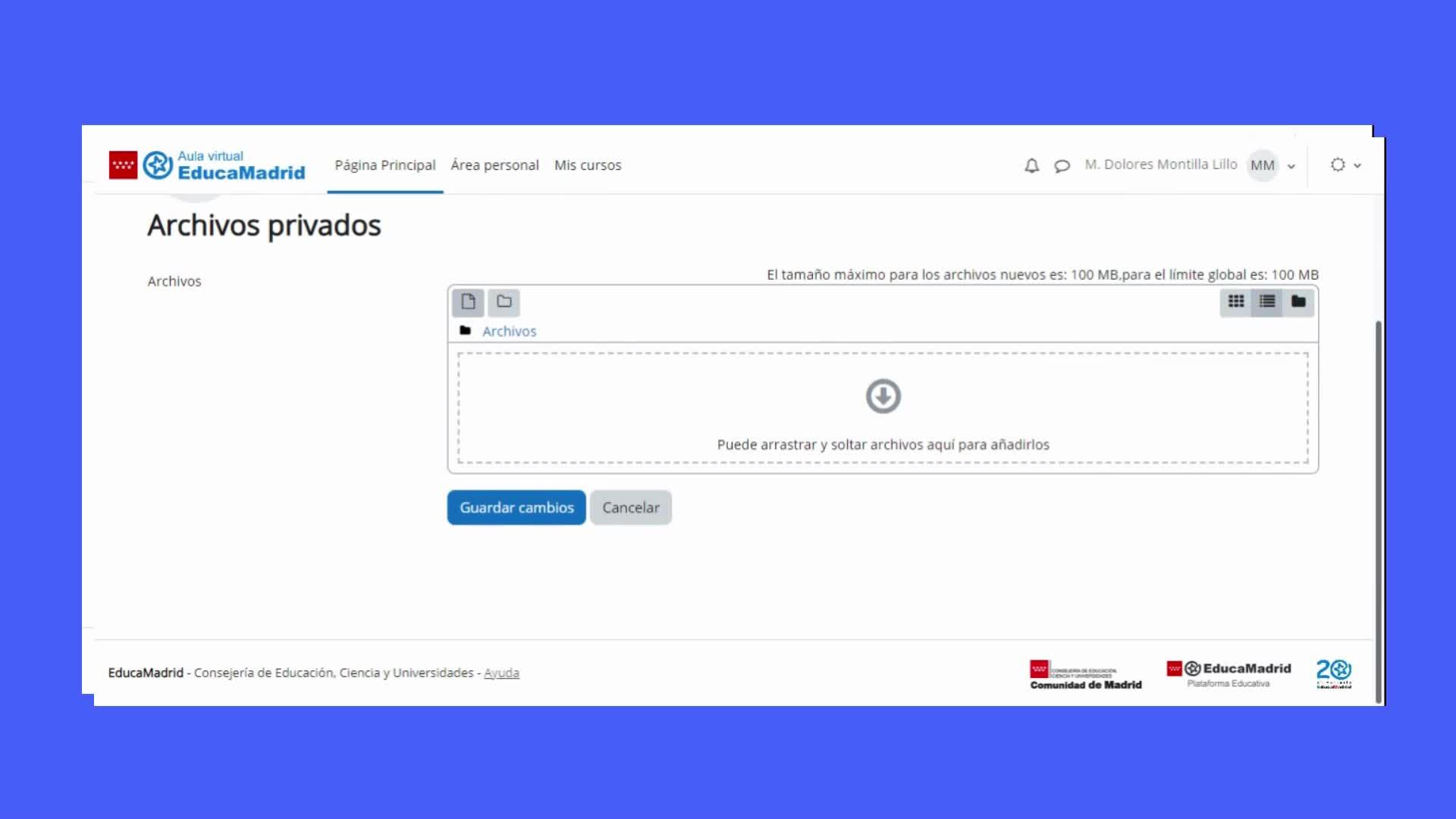The width and height of the screenshot is (1456, 819).
Task: Switch to folder tree view
Action: (x=1298, y=302)
